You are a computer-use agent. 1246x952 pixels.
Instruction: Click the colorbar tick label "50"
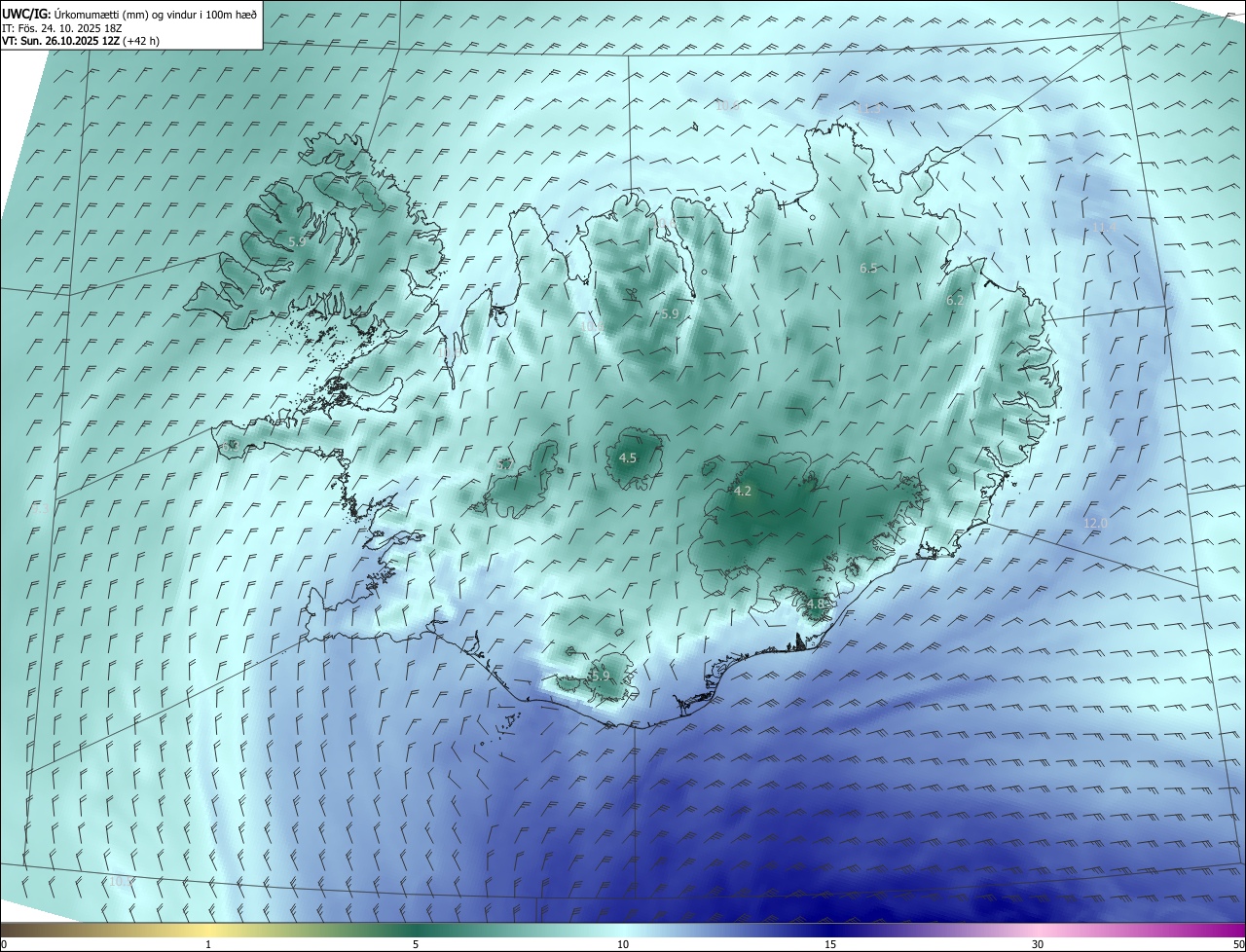click(1238, 944)
